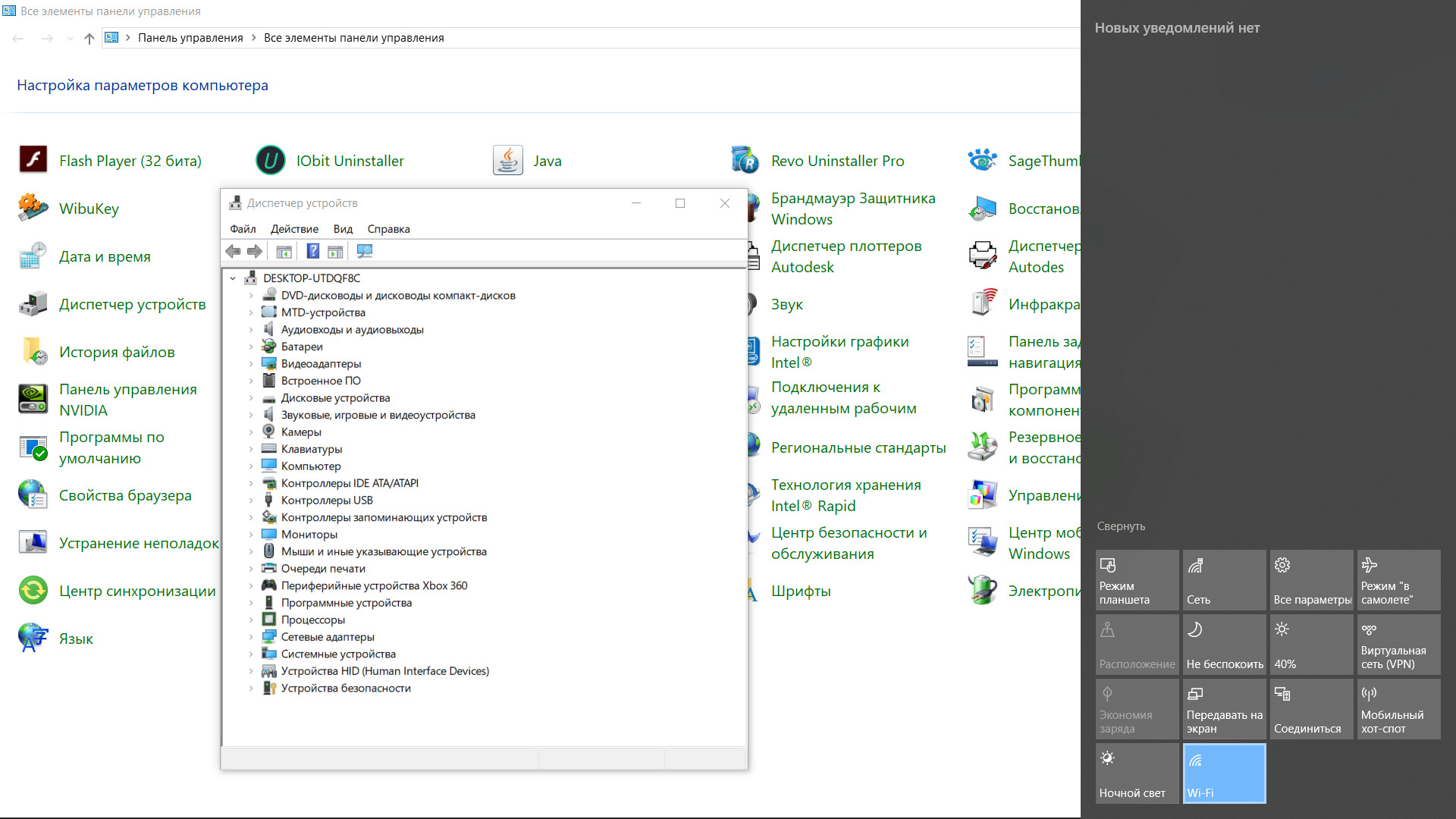Click Панель управления breadcrumb segment
This screenshot has width=1456, height=819.
[x=190, y=38]
